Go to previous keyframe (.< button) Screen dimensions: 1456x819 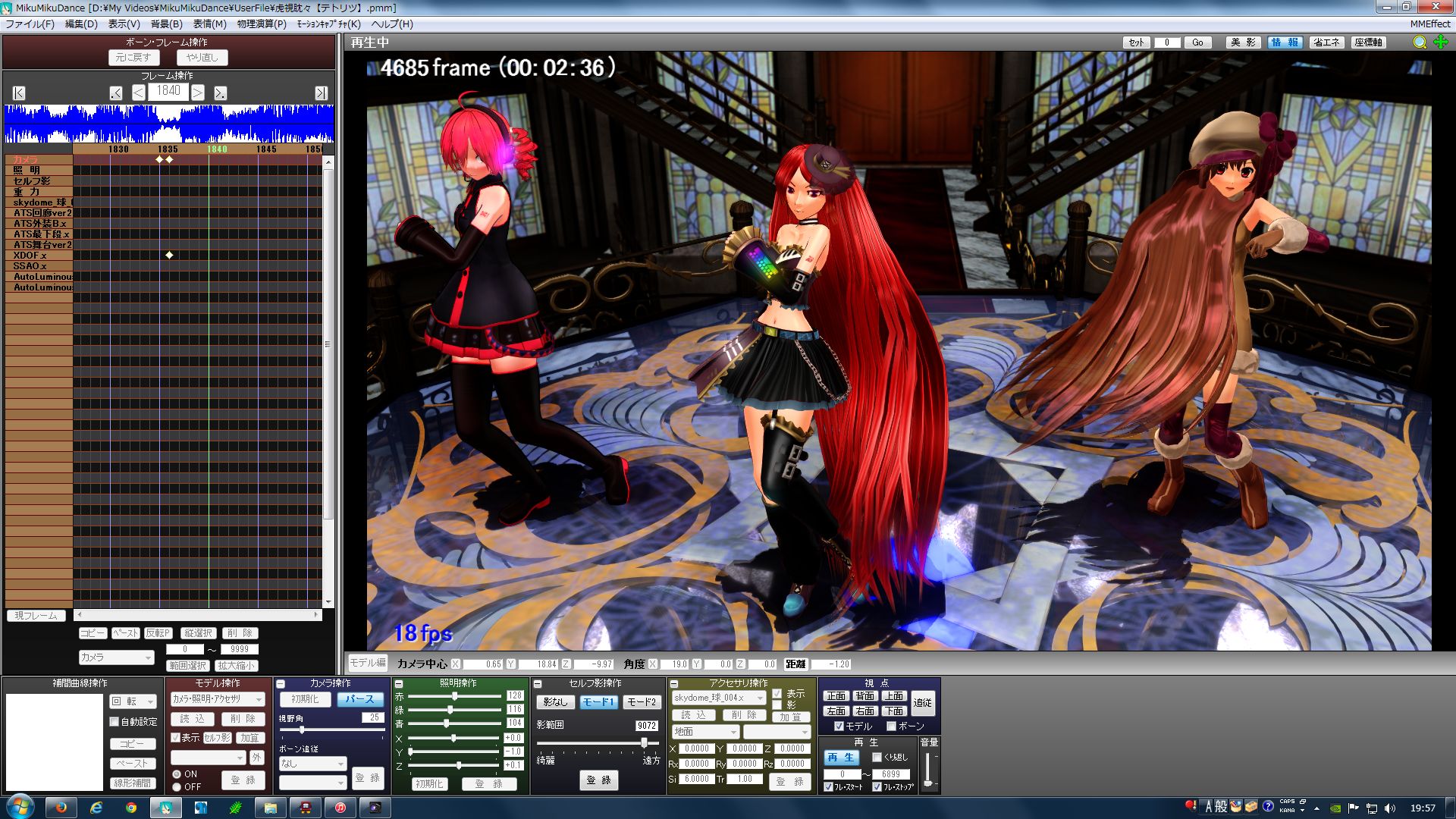pyautogui.click(x=115, y=93)
